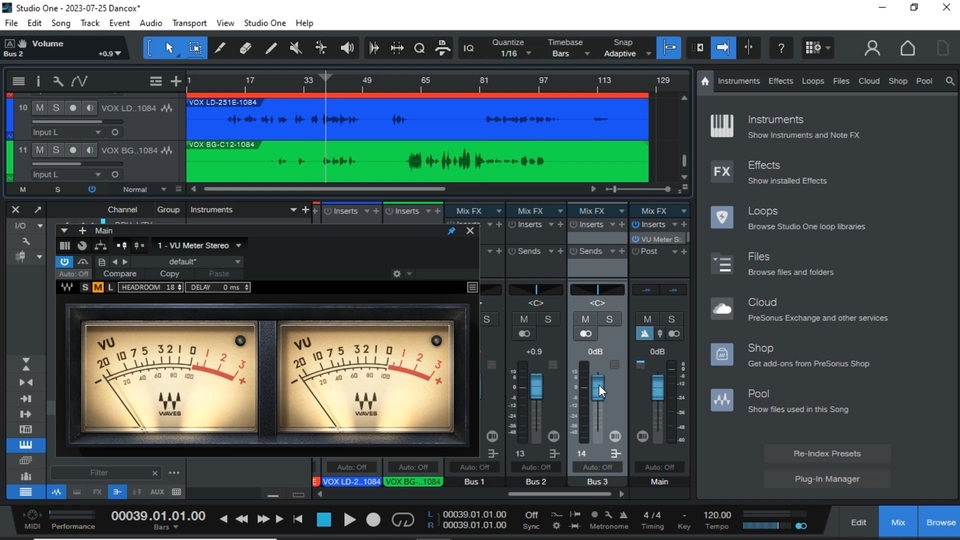Add a track with the plus icon

[176, 81]
